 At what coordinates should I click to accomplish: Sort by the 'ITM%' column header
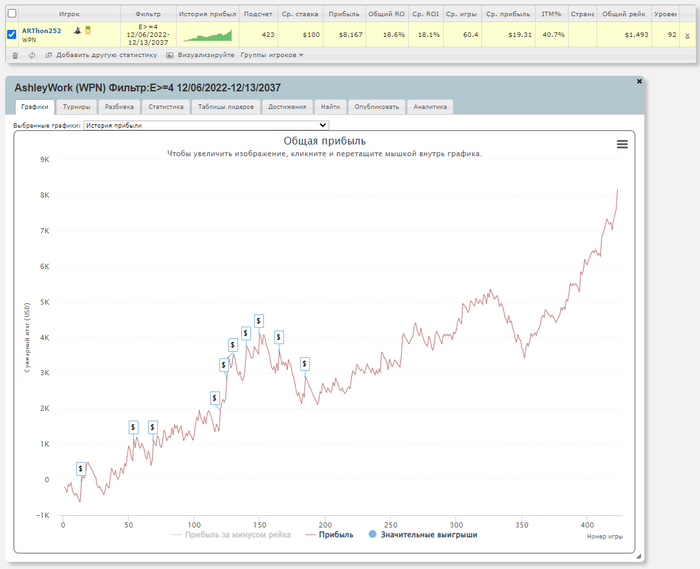551,14
